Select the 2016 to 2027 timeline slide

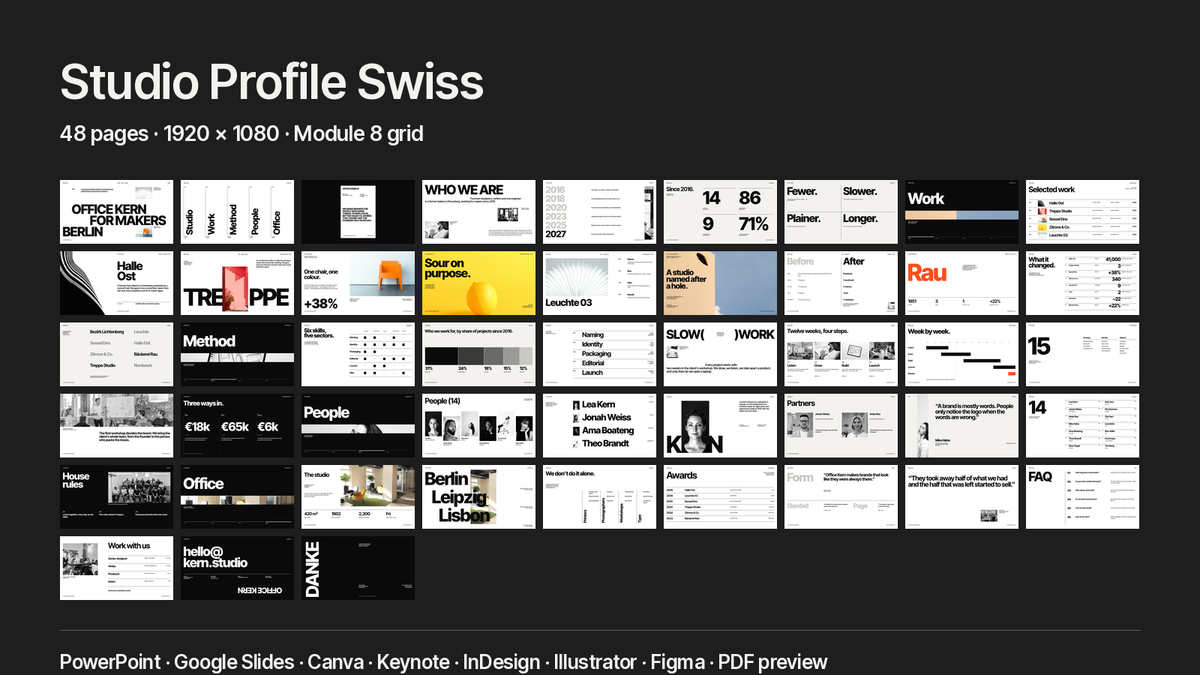pos(600,212)
